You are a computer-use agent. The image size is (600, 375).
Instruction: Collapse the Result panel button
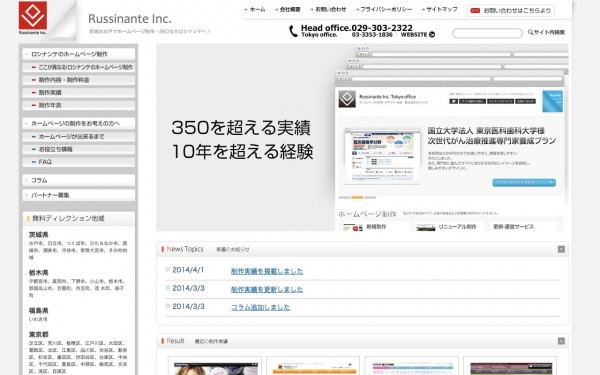(x=561, y=341)
